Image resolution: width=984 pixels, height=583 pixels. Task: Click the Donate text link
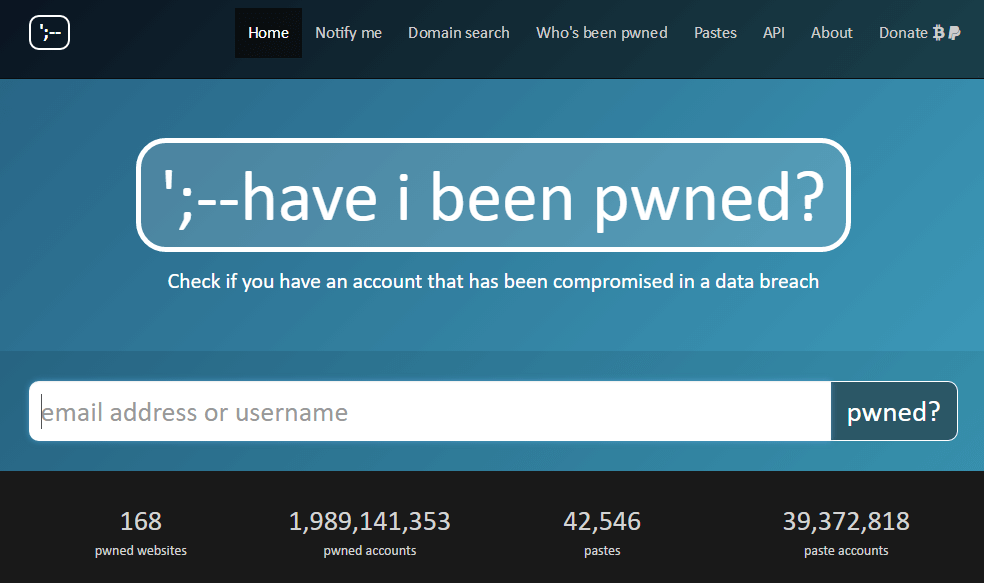tap(902, 33)
